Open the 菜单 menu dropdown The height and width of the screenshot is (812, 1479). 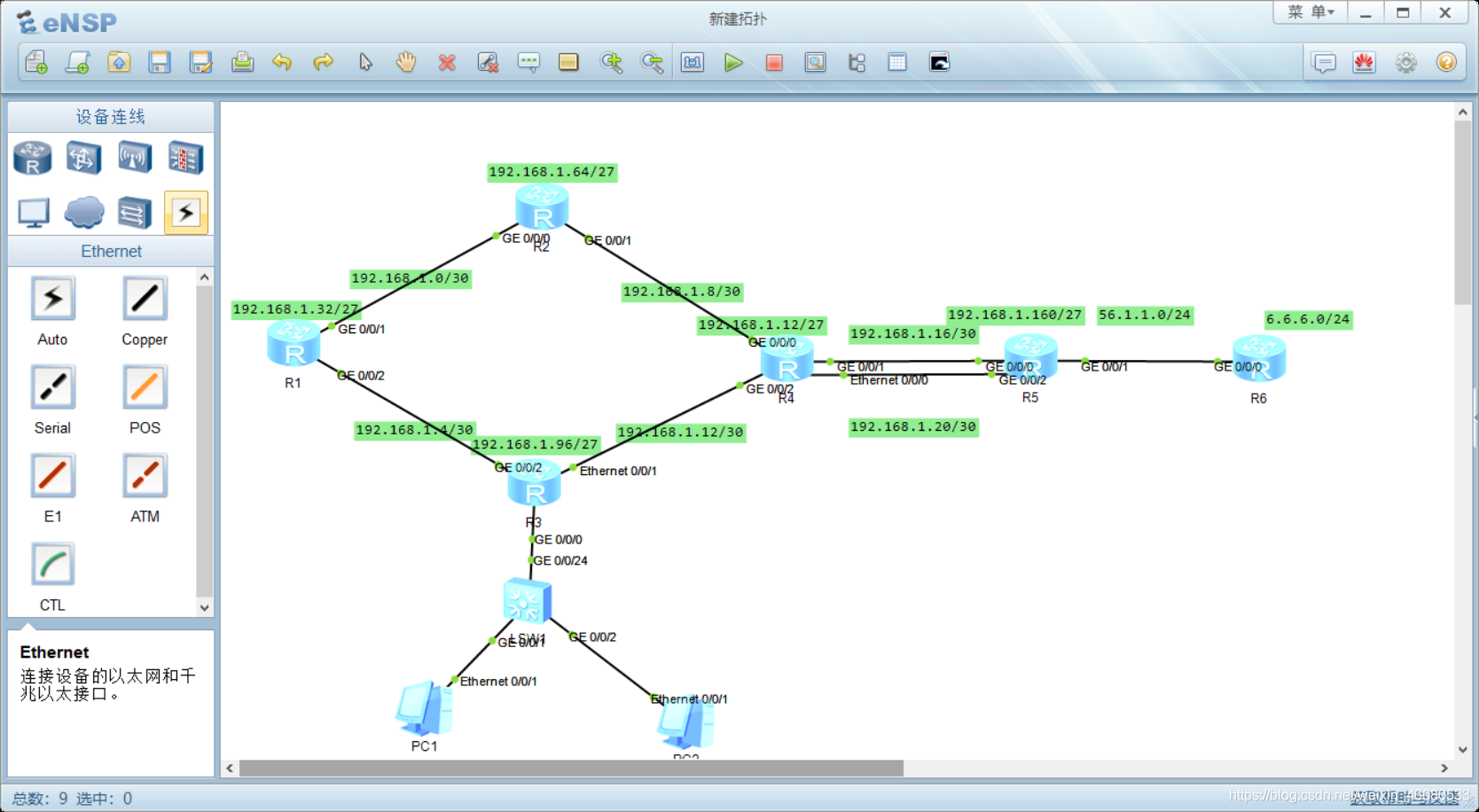pyautogui.click(x=1311, y=12)
